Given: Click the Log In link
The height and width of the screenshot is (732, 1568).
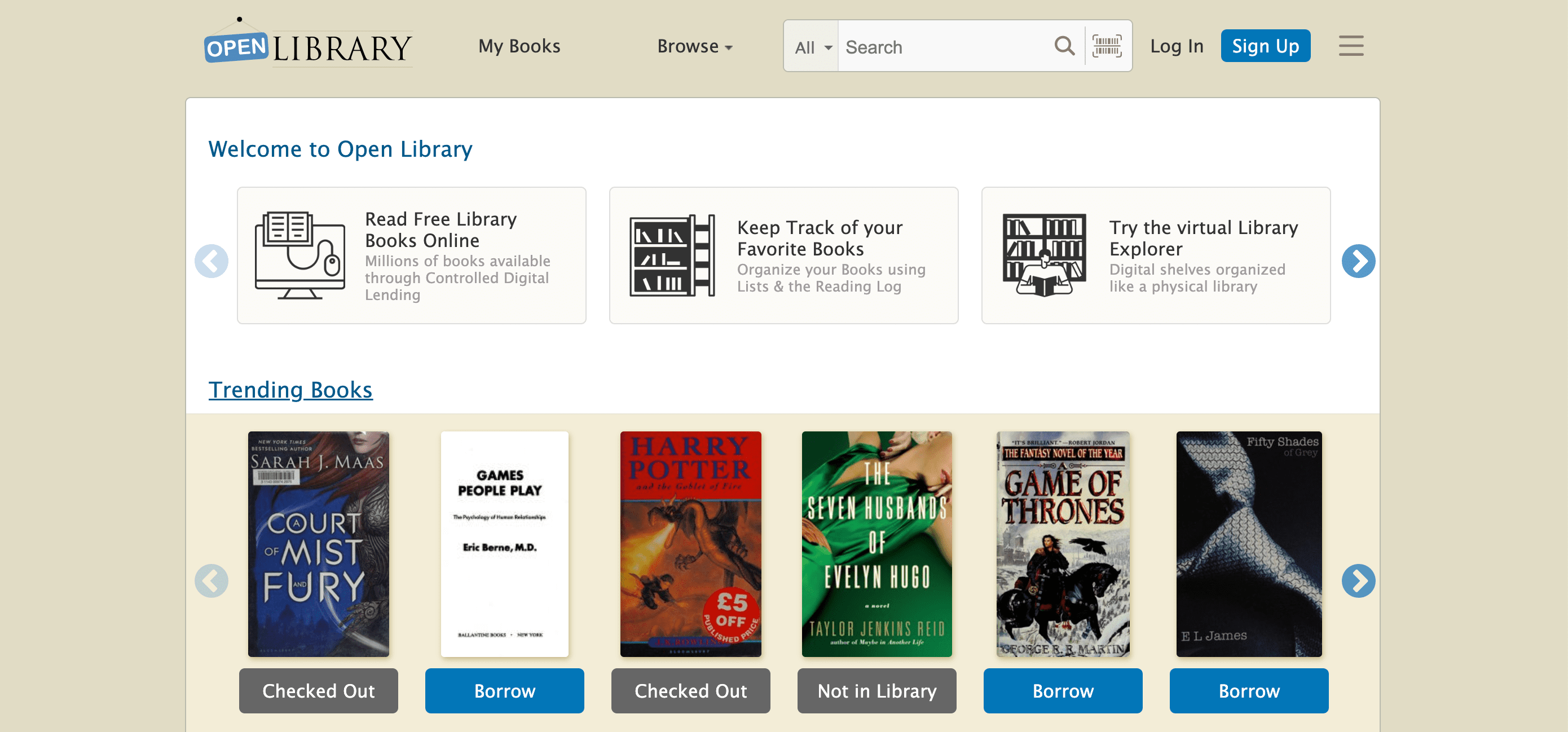Looking at the screenshot, I should pos(1176,46).
